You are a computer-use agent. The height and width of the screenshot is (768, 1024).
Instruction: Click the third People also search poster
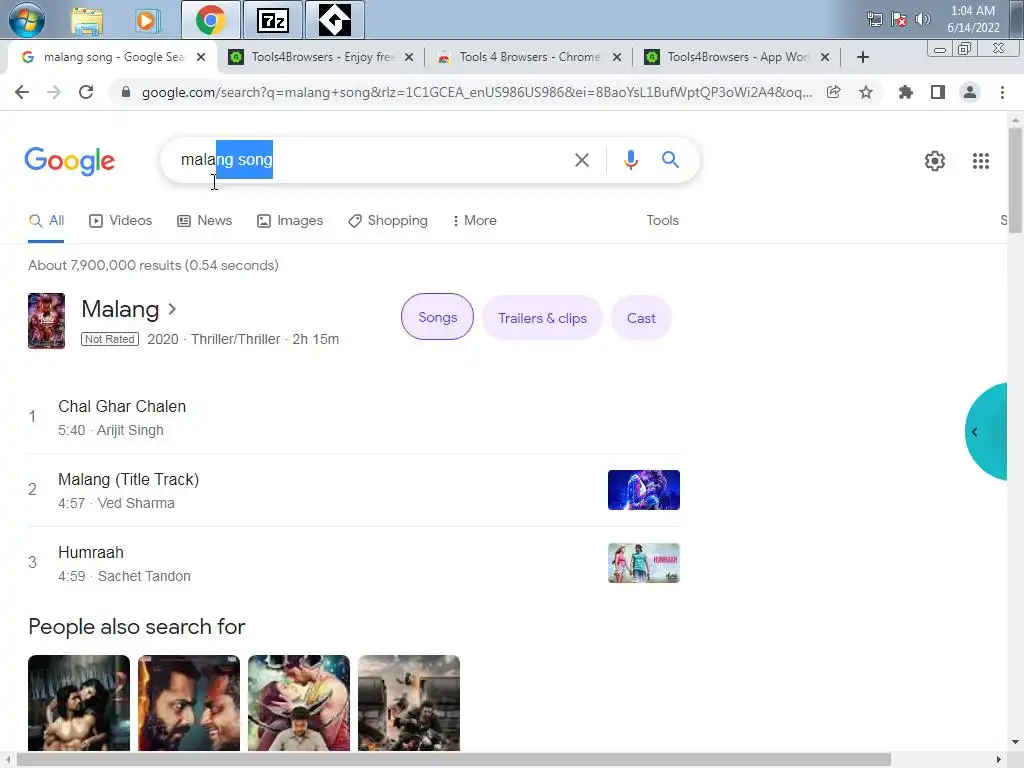299,703
